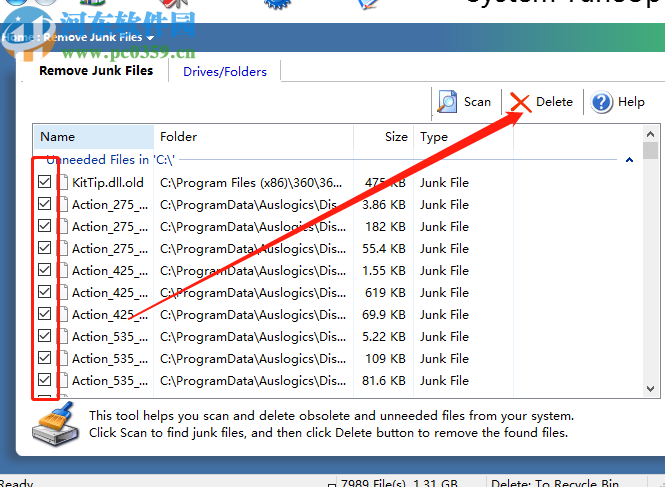Toggle the checkbox for the 81.6 KB file

tap(45, 380)
